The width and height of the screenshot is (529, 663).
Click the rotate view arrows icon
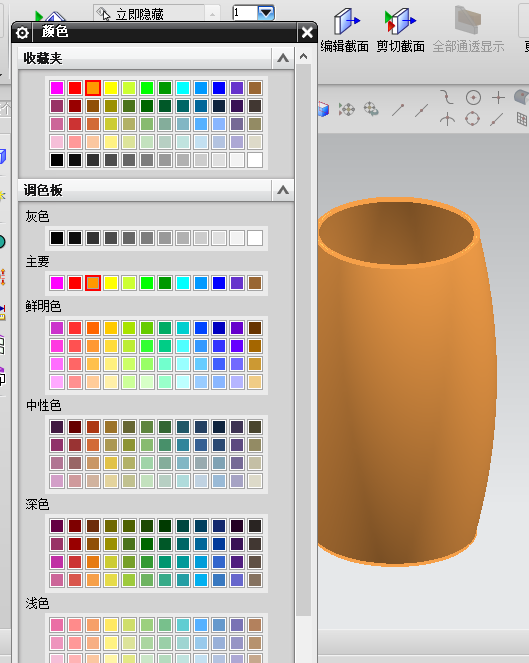point(371,109)
